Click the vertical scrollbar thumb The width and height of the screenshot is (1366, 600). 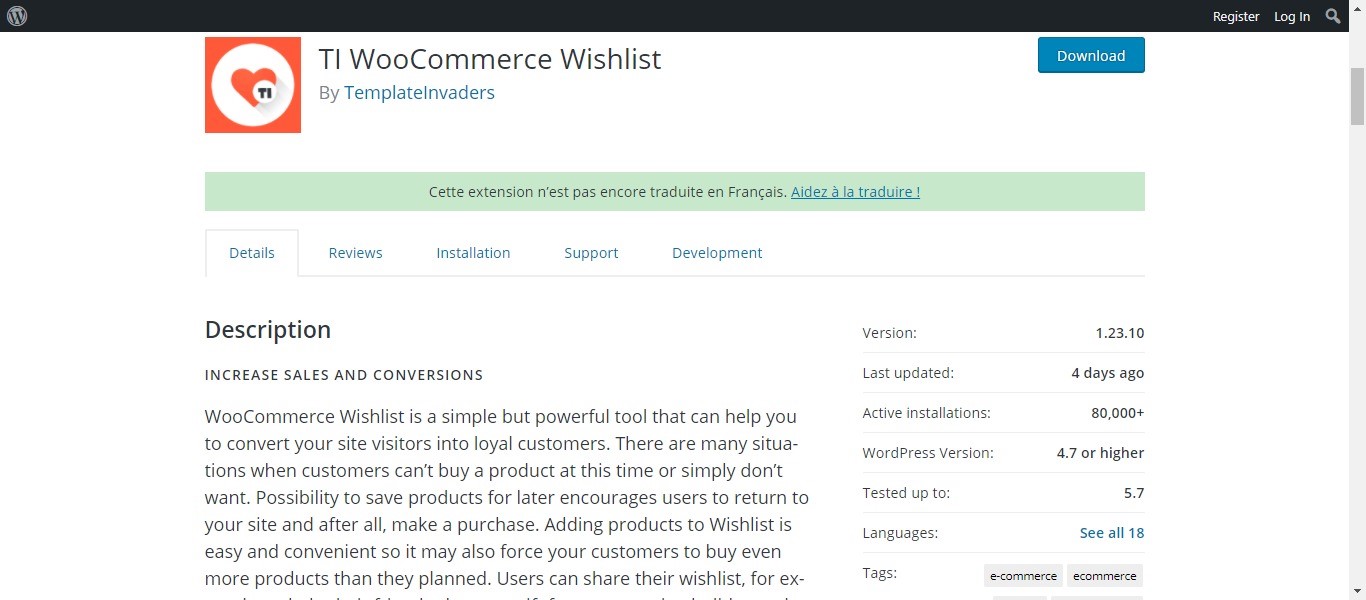pyautogui.click(x=1357, y=95)
